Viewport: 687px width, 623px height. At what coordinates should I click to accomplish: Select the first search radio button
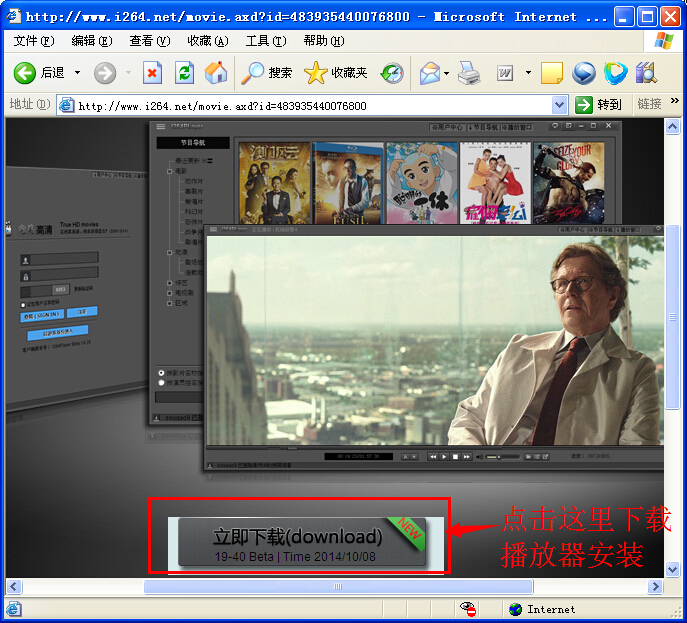coord(162,373)
